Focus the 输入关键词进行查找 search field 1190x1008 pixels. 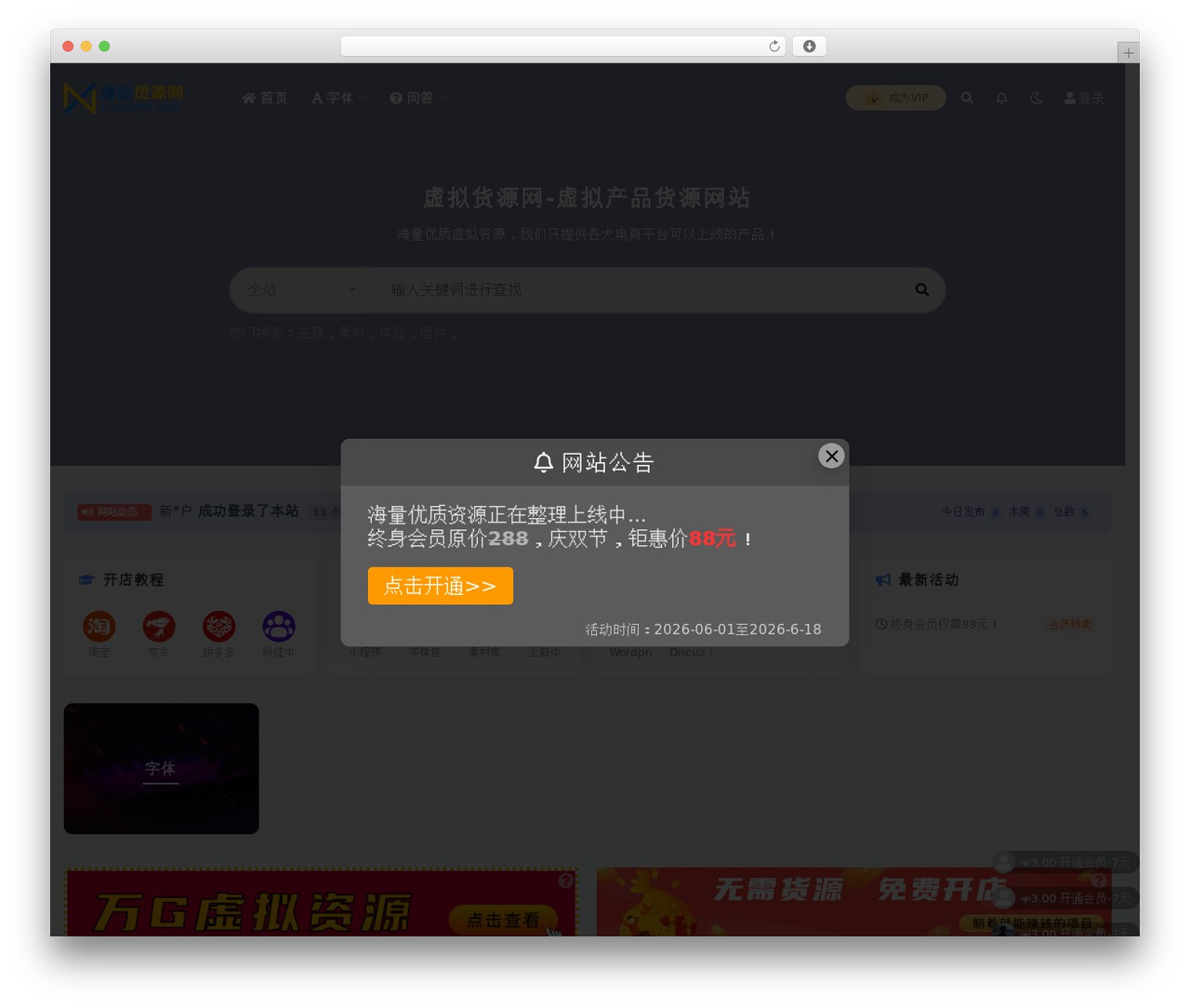click(x=641, y=290)
